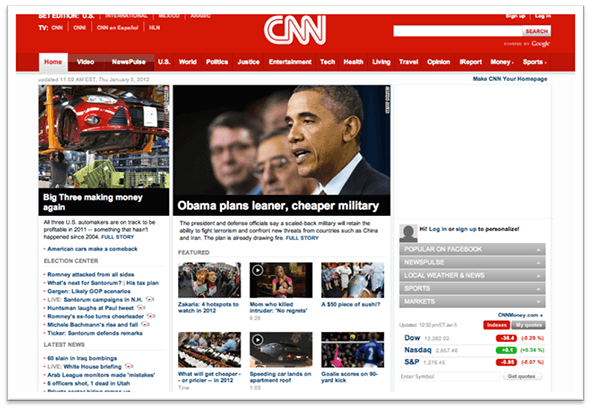
Task: Click video icon beside 'Michele Bachmann's rise and fall'
Action: pyautogui.click(x=145, y=324)
